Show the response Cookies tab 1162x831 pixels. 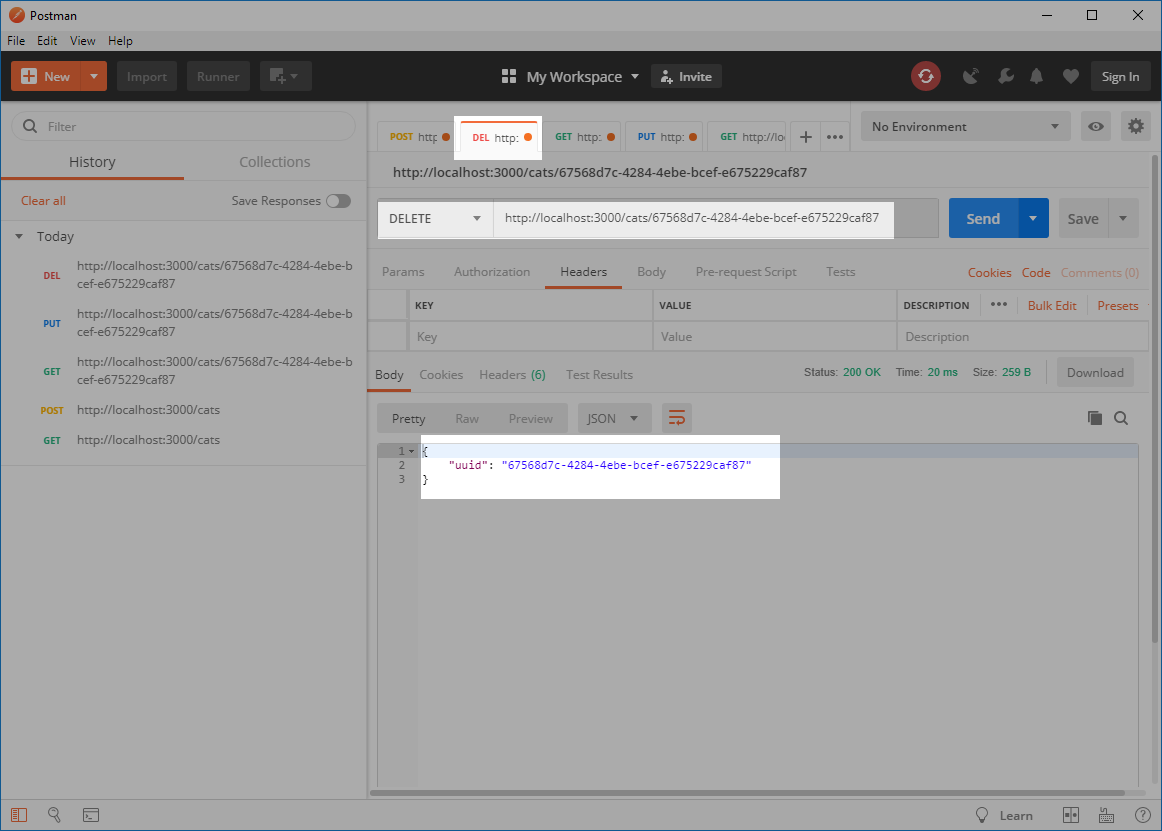click(441, 375)
